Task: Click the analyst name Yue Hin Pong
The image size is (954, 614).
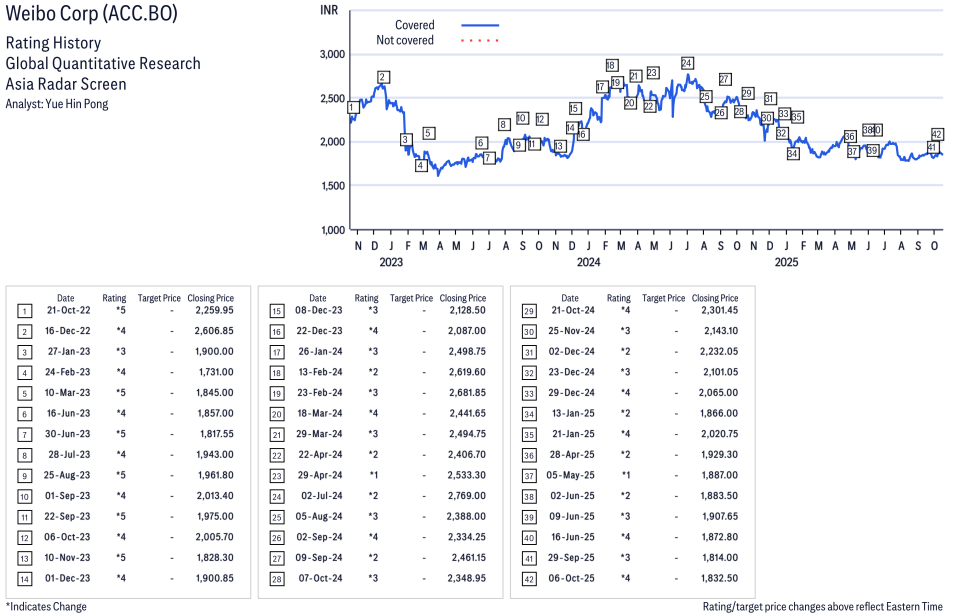Action: (x=78, y=104)
